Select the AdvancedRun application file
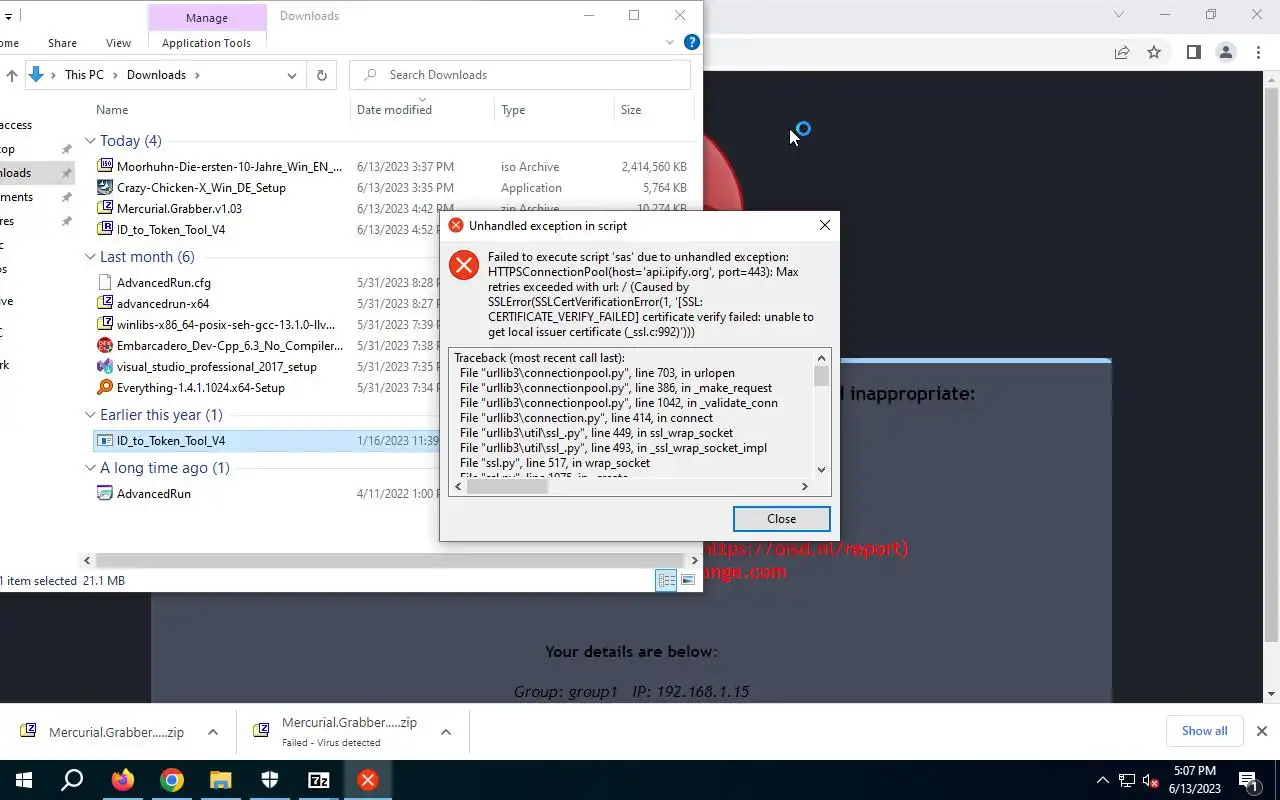The width and height of the screenshot is (1280, 800). (153, 494)
